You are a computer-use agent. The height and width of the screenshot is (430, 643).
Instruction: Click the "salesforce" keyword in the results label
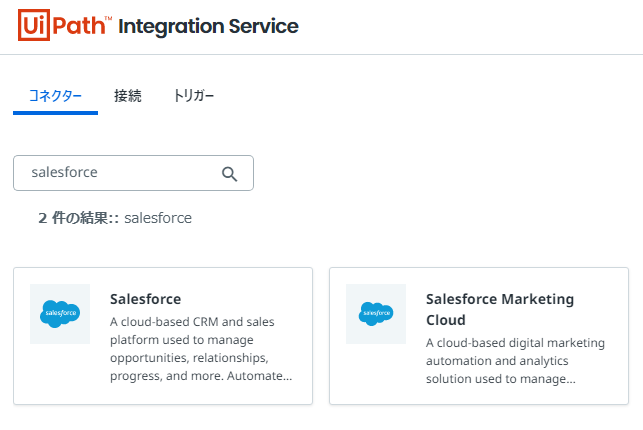[x=158, y=217]
